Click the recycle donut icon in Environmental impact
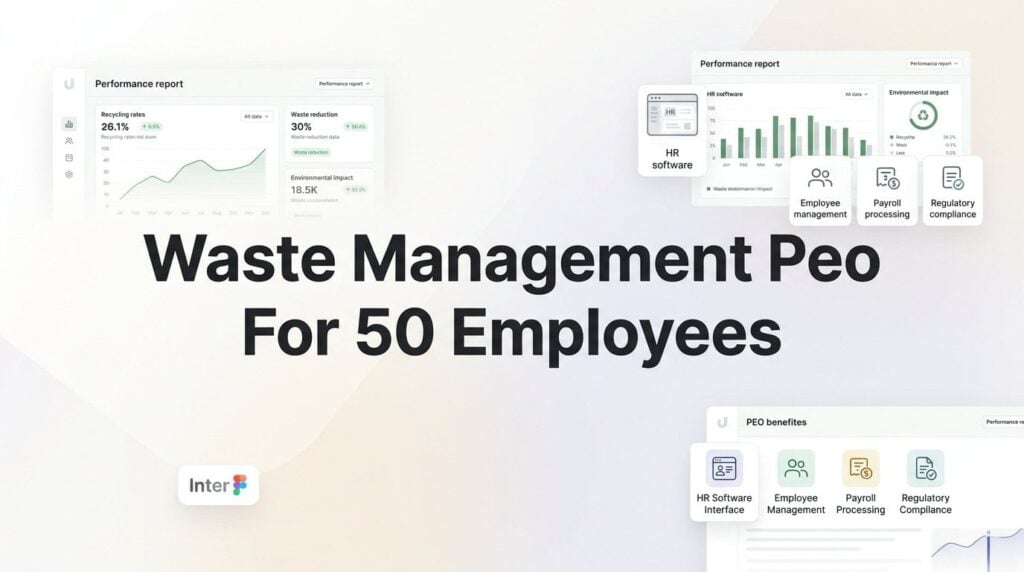The image size is (1024, 572). (923, 116)
